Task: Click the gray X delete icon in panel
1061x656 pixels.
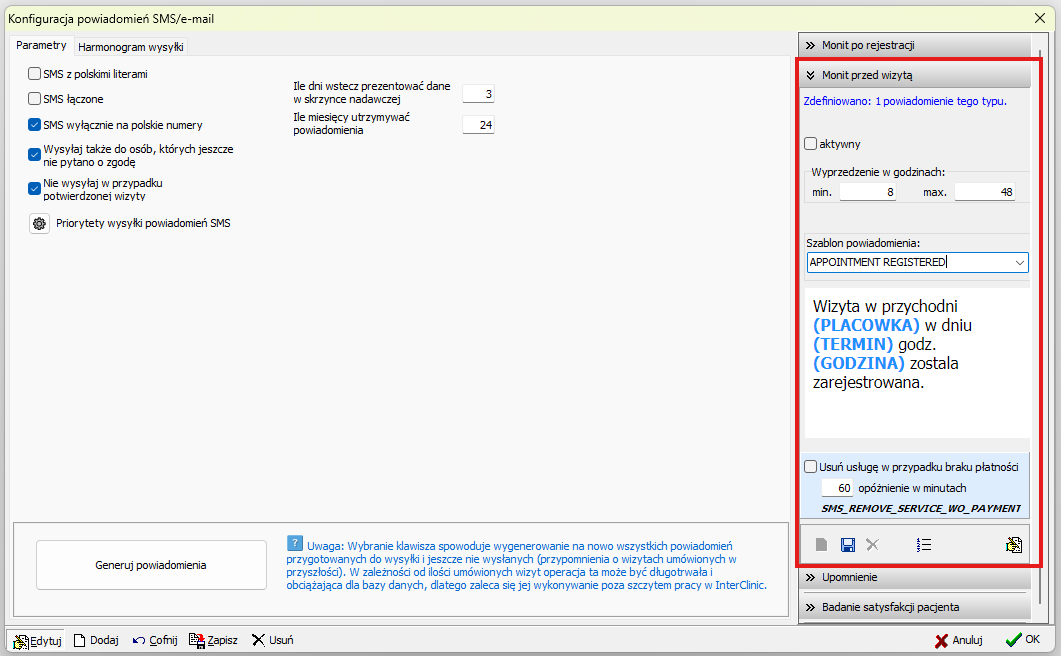Action: click(872, 545)
